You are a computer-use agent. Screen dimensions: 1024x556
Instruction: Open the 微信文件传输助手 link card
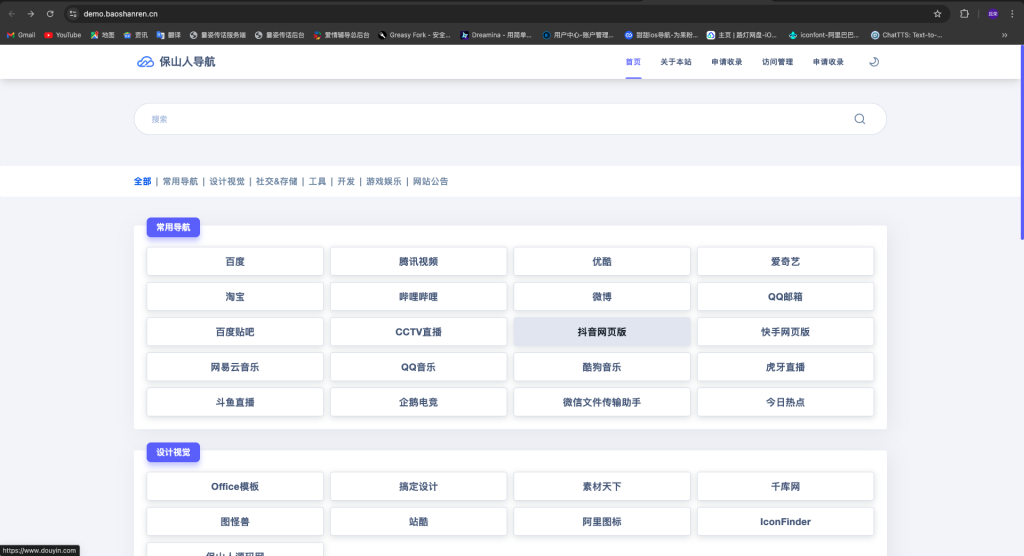click(602, 402)
